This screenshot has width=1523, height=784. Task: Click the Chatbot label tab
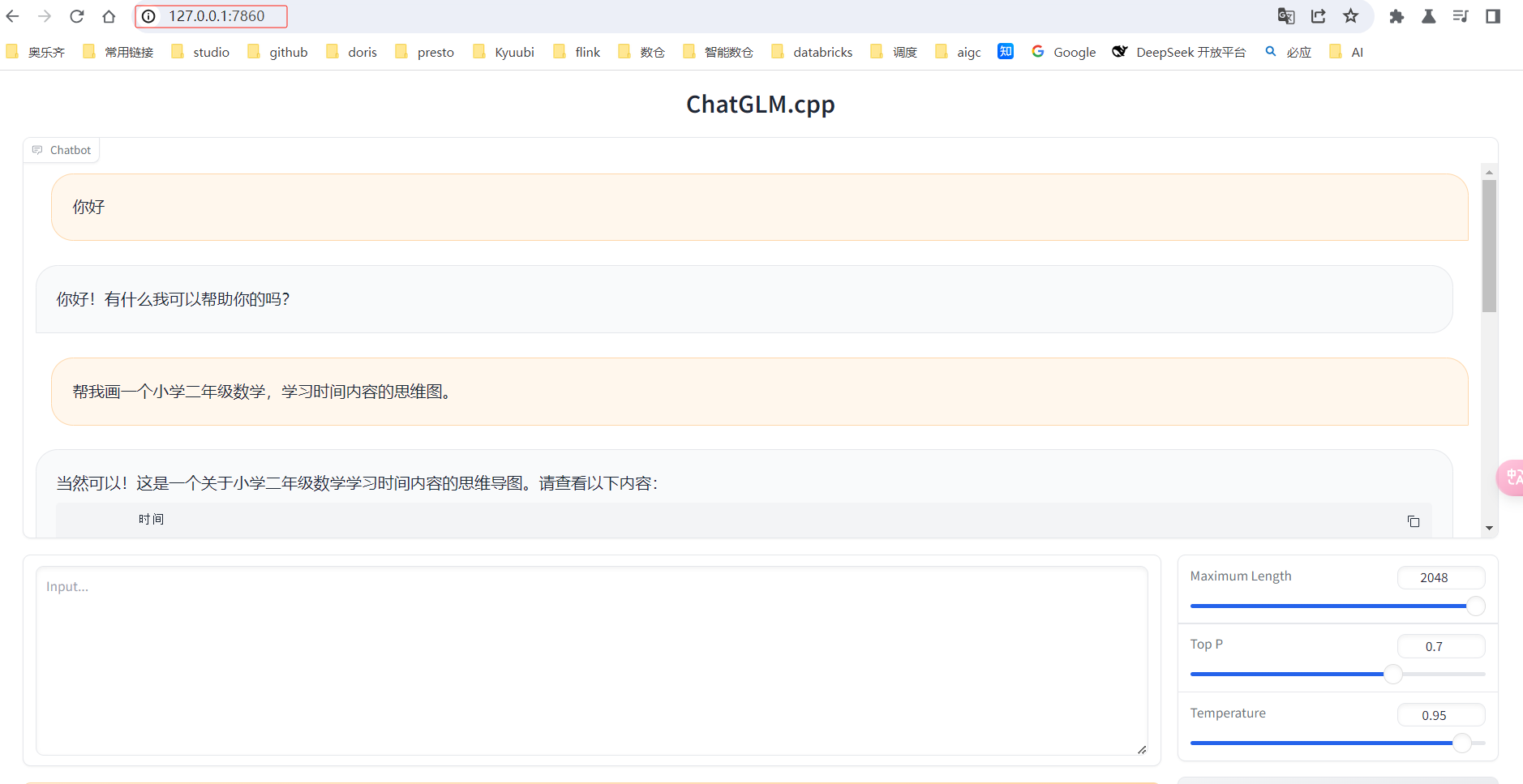[x=62, y=150]
